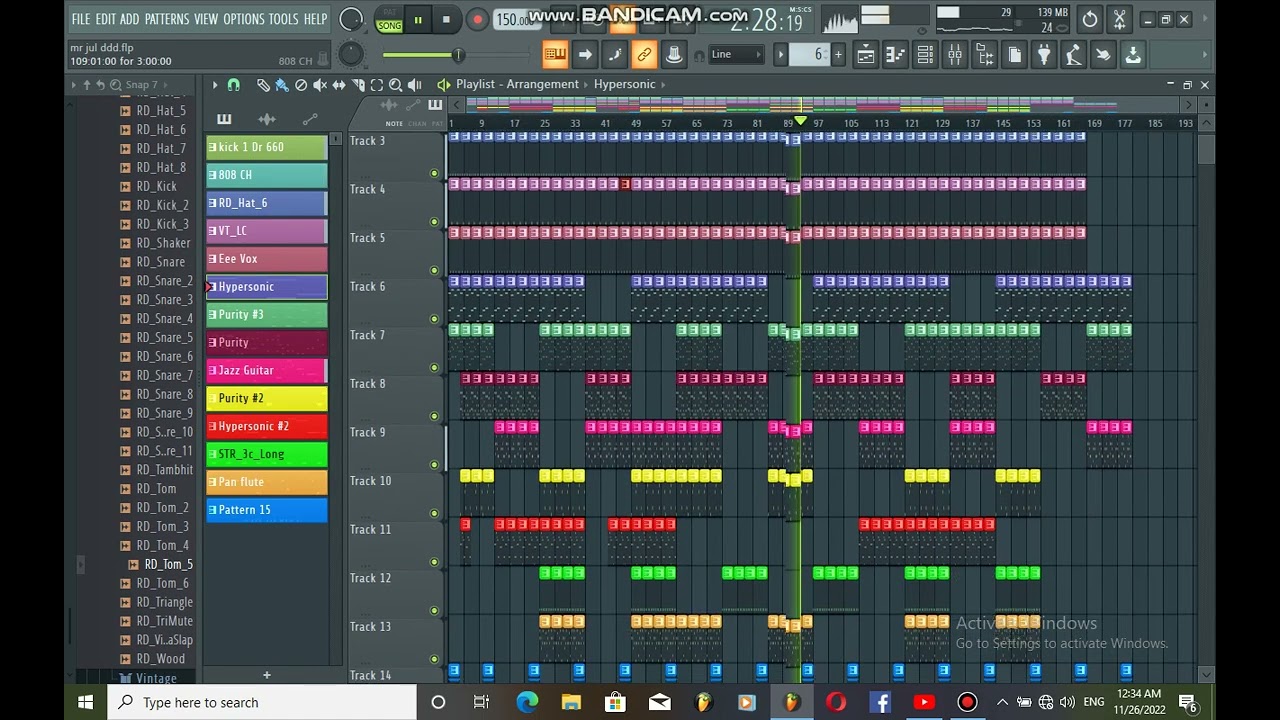This screenshot has height=720, width=1280.
Task: Open the EDIT menu
Action: click(x=105, y=19)
